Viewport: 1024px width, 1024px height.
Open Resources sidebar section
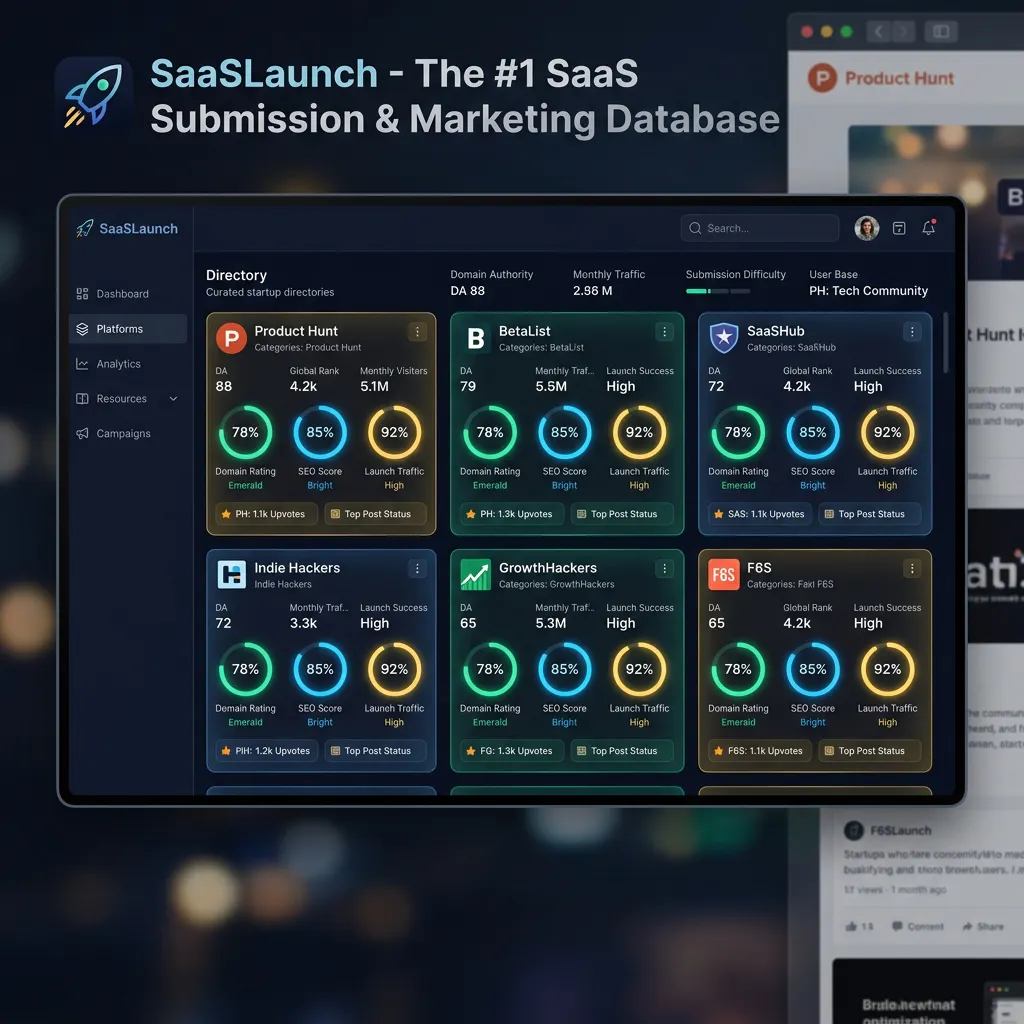point(128,398)
